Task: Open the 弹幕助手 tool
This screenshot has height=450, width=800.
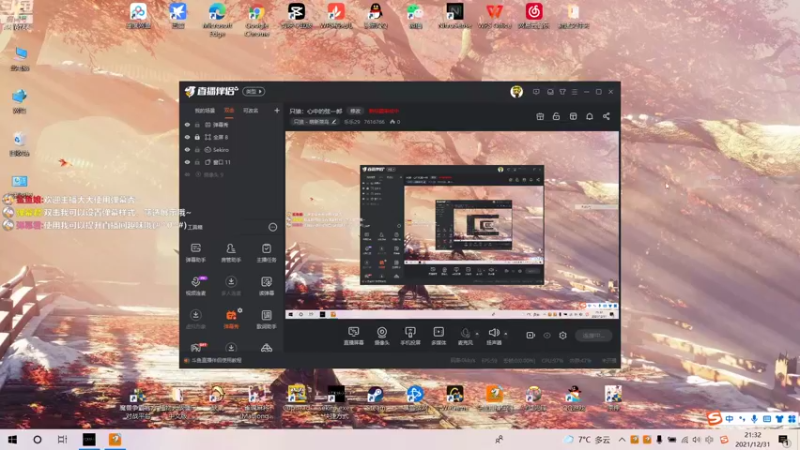Action: 195,253
